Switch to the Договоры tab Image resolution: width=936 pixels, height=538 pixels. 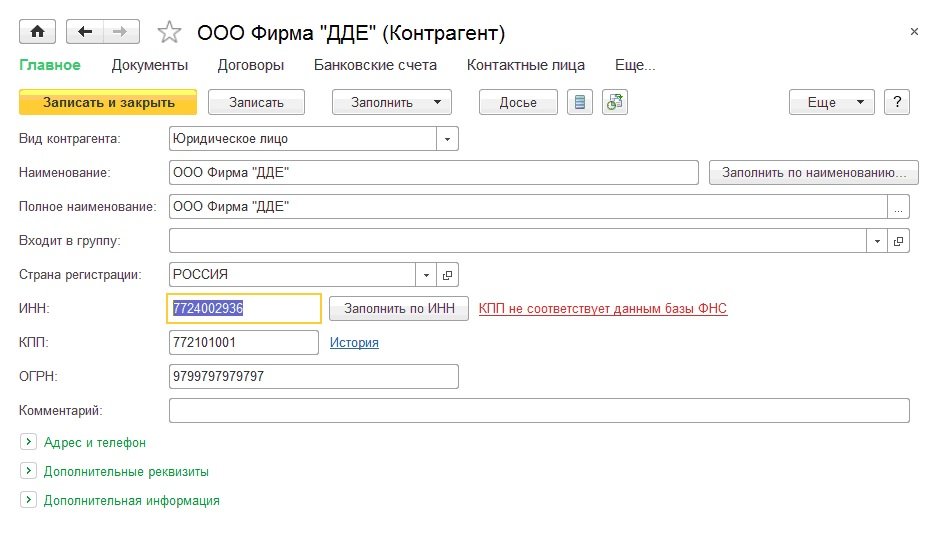click(251, 65)
